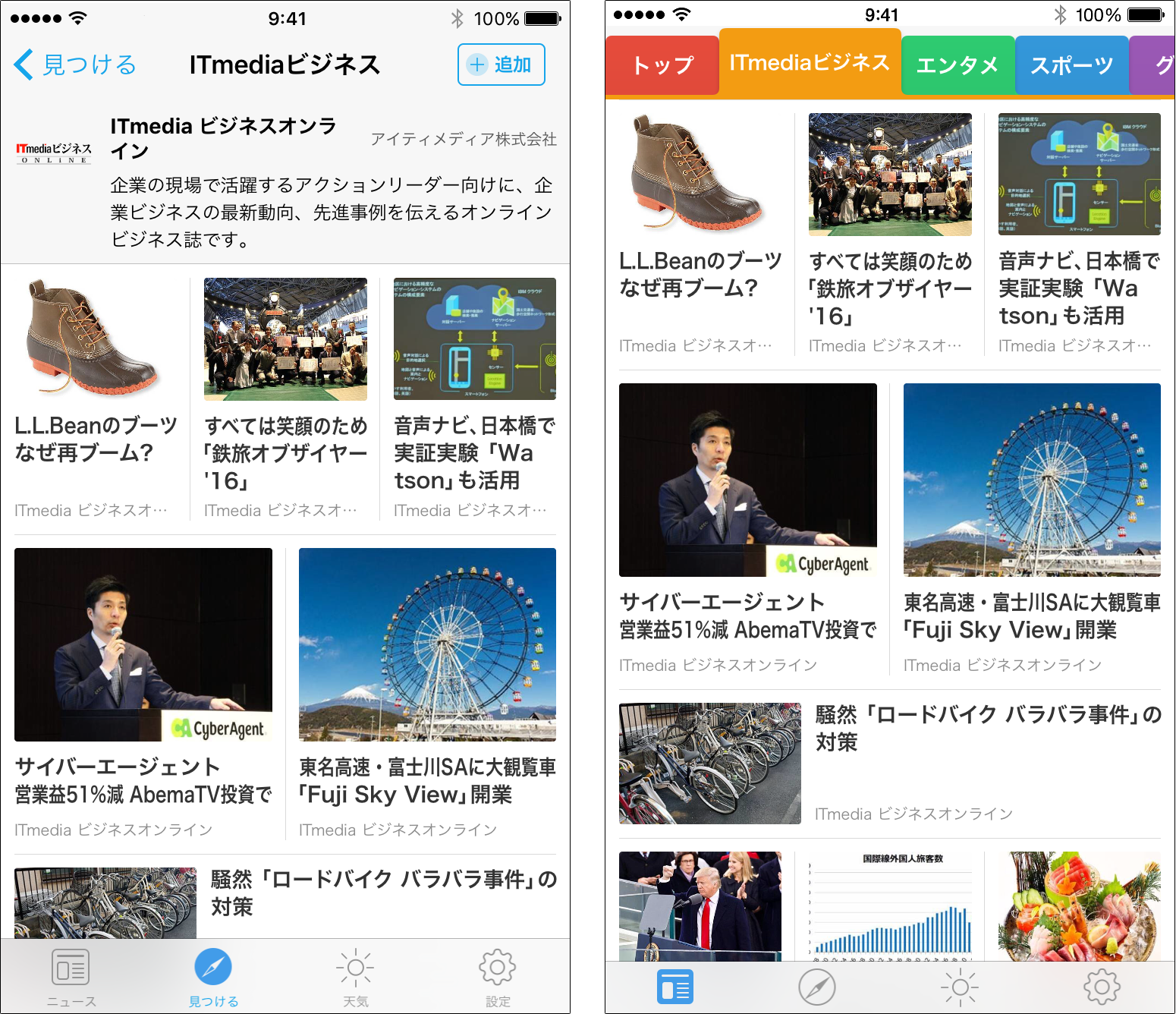This screenshot has height=1014, width=1176.
Task: Tap the ニュース tab icon in left phone
Action: [x=71, y=968]
